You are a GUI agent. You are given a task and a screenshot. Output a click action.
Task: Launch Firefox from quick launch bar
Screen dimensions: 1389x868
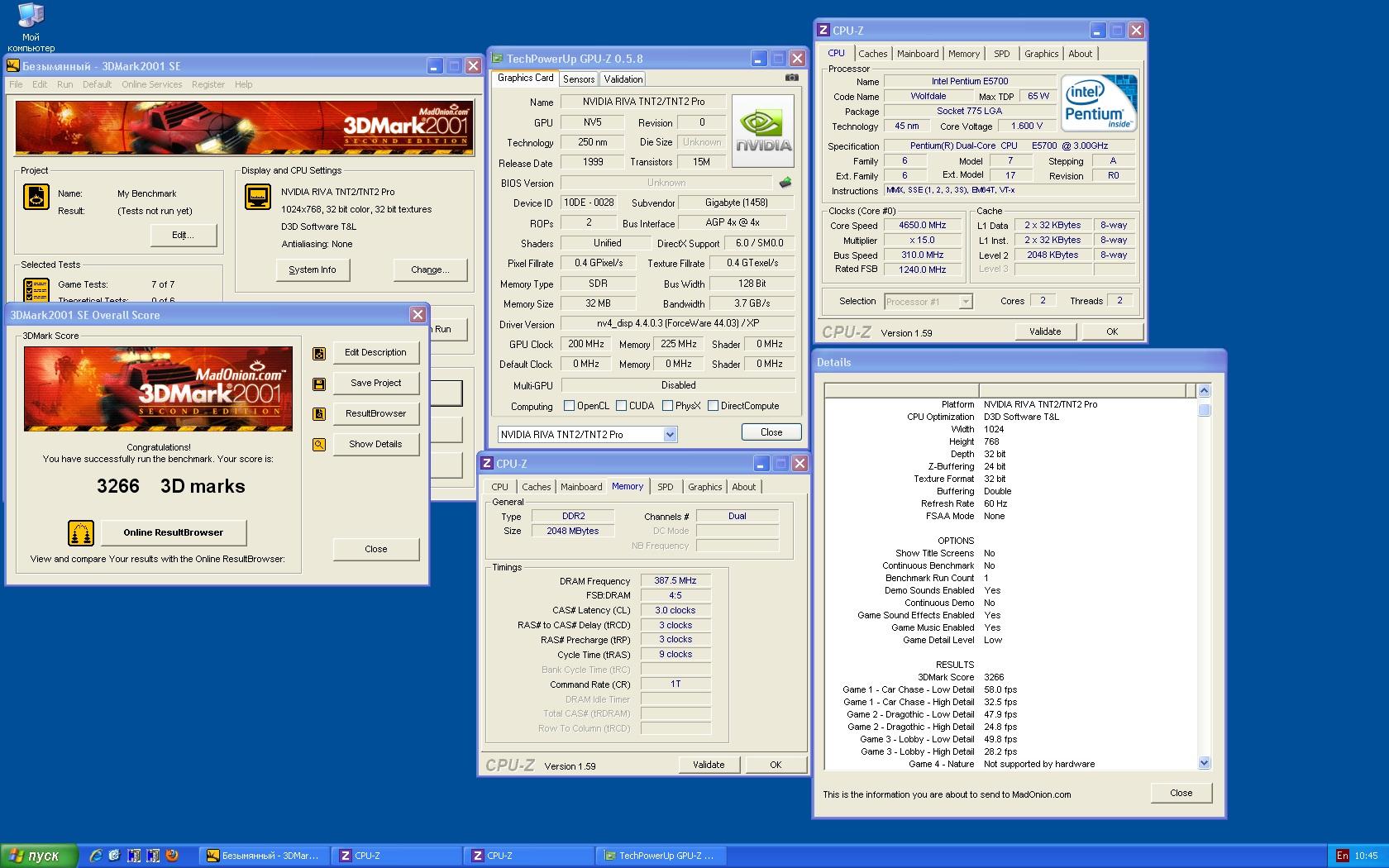click(172, 856)
